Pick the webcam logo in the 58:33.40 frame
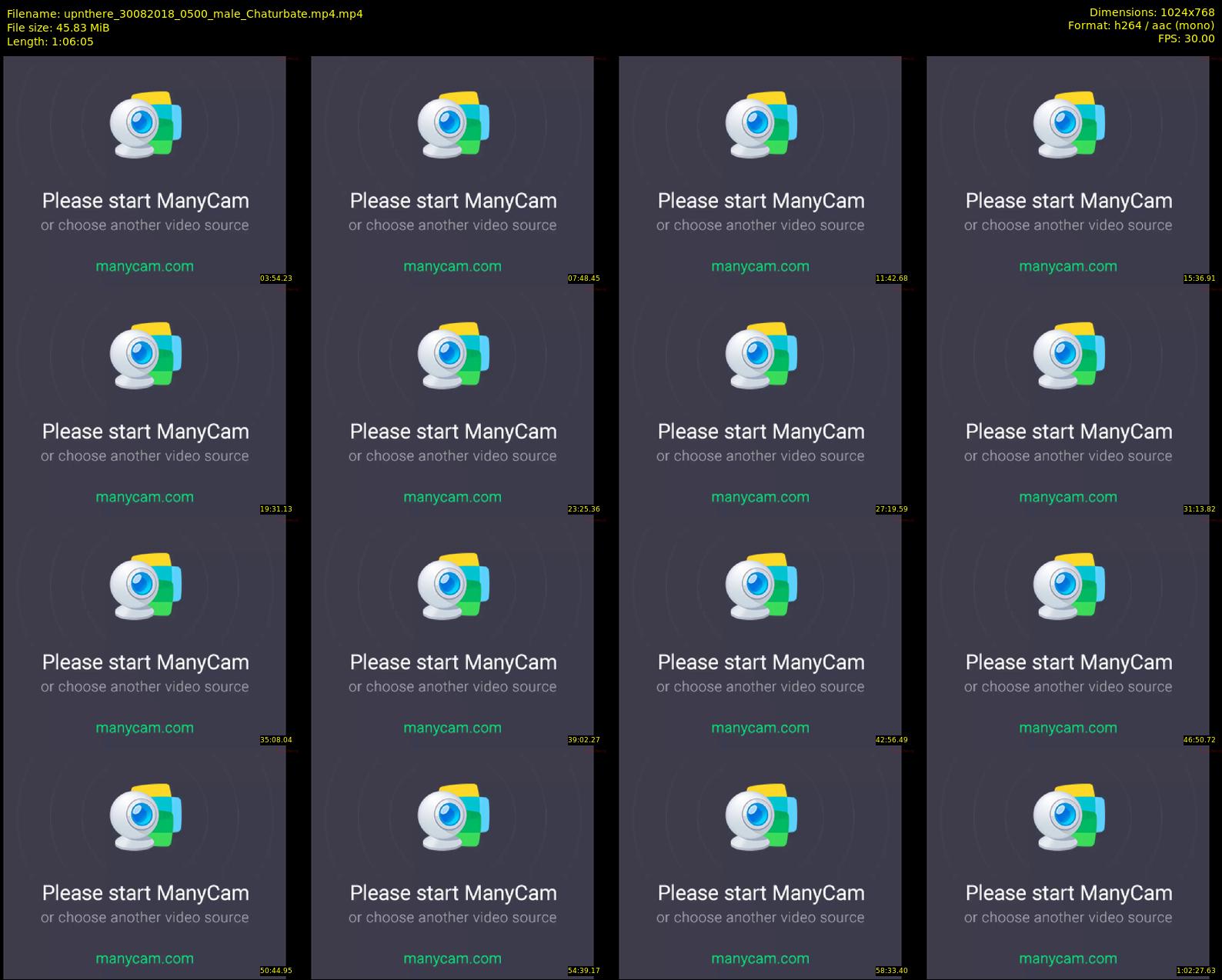 pos(761,817)
